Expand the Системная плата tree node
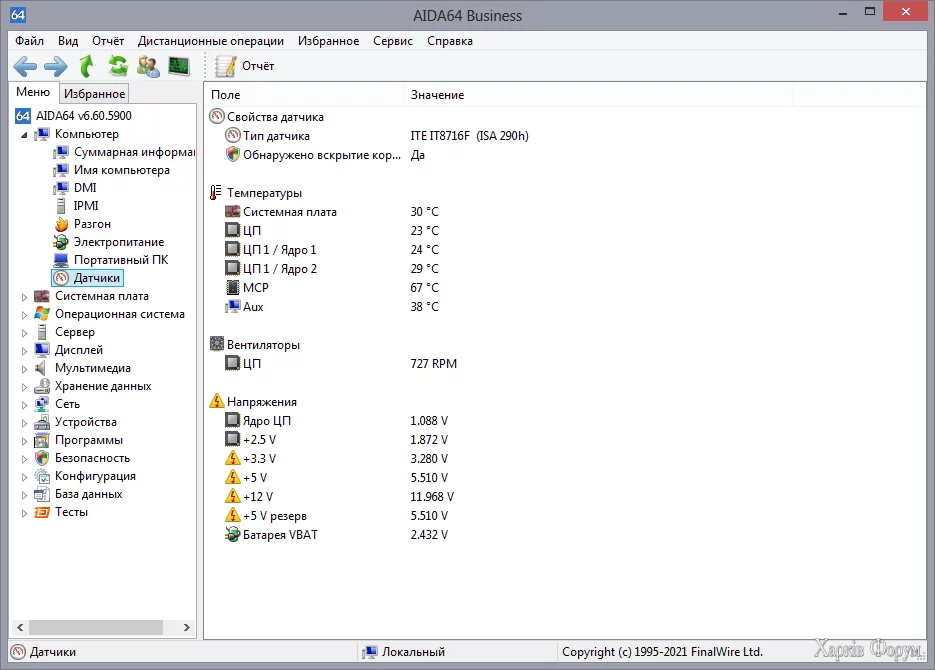Image resolution: width=935 pixels, height=670 pixels. [25, 296]
